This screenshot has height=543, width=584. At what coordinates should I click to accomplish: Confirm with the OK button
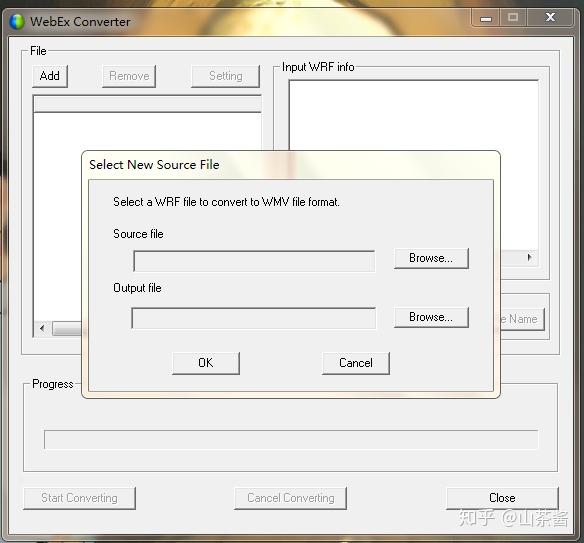[206, 363]
